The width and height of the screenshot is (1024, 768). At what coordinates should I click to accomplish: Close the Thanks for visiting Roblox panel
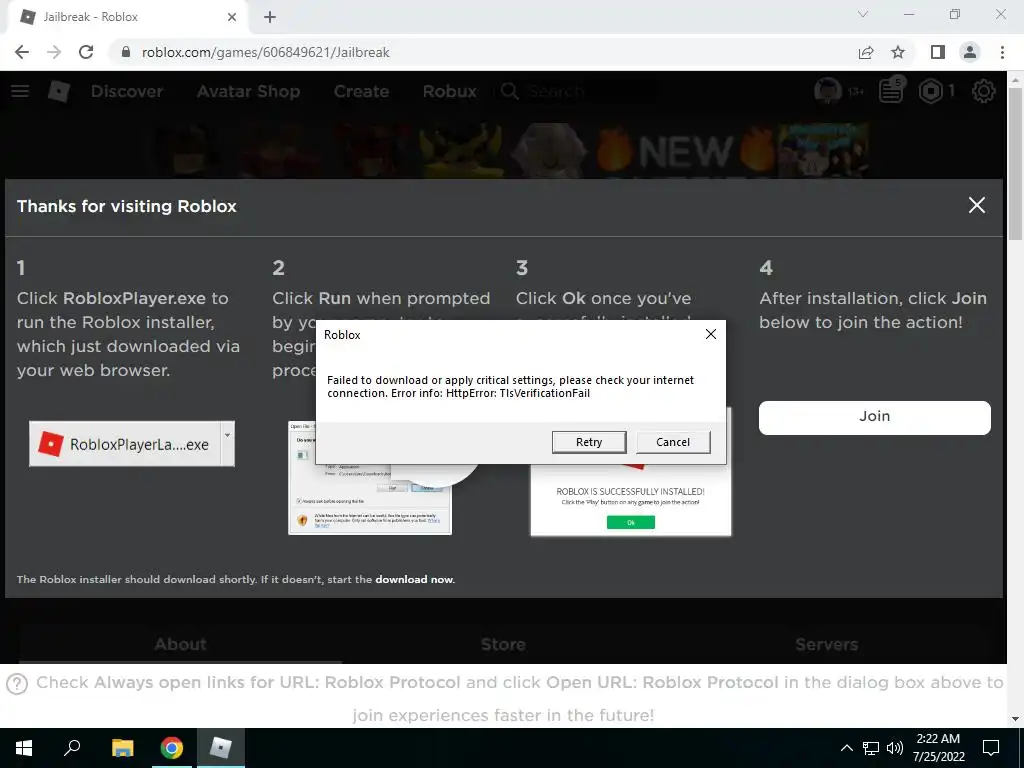[x=976, y=205]
